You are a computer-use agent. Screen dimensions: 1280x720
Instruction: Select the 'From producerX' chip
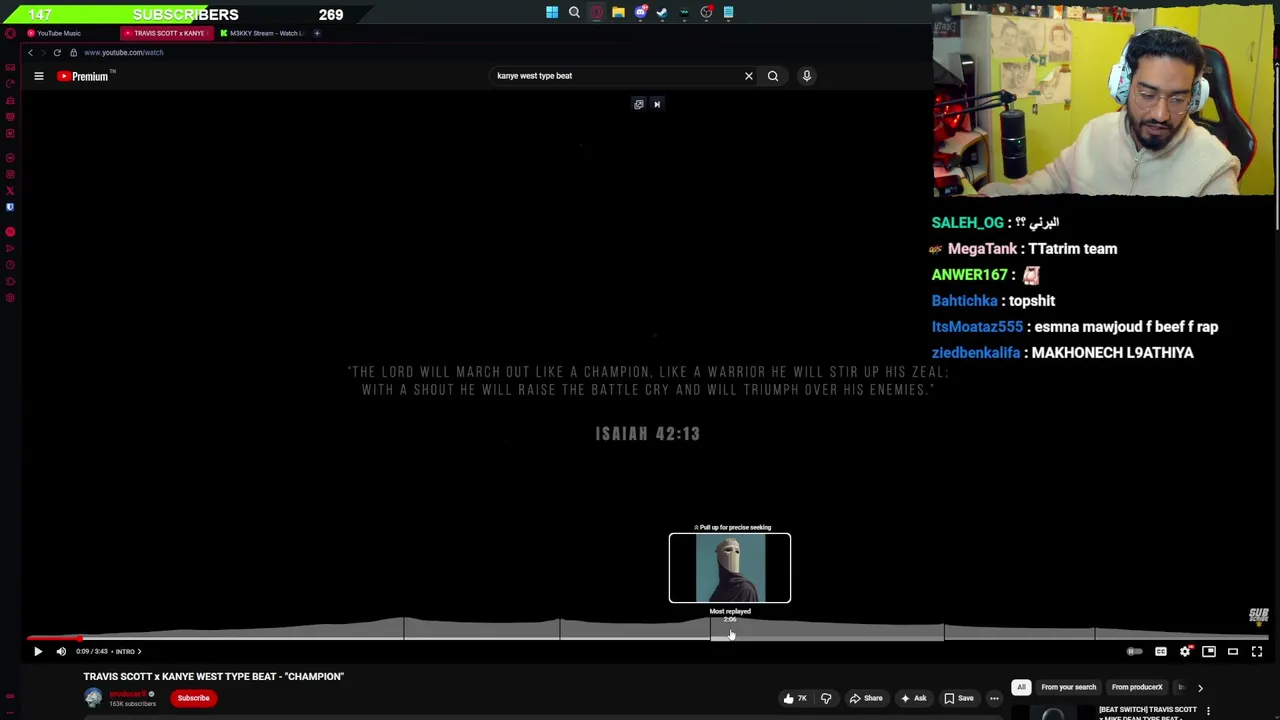tap(1137, 687)
